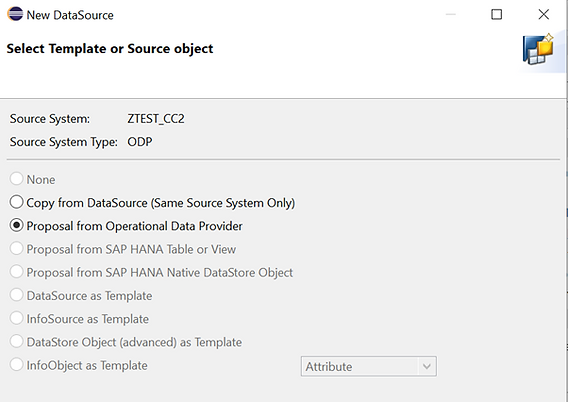
Task: Click the Select Template or Source object heading
Action: pyautogui.click(x=110, y=49)
